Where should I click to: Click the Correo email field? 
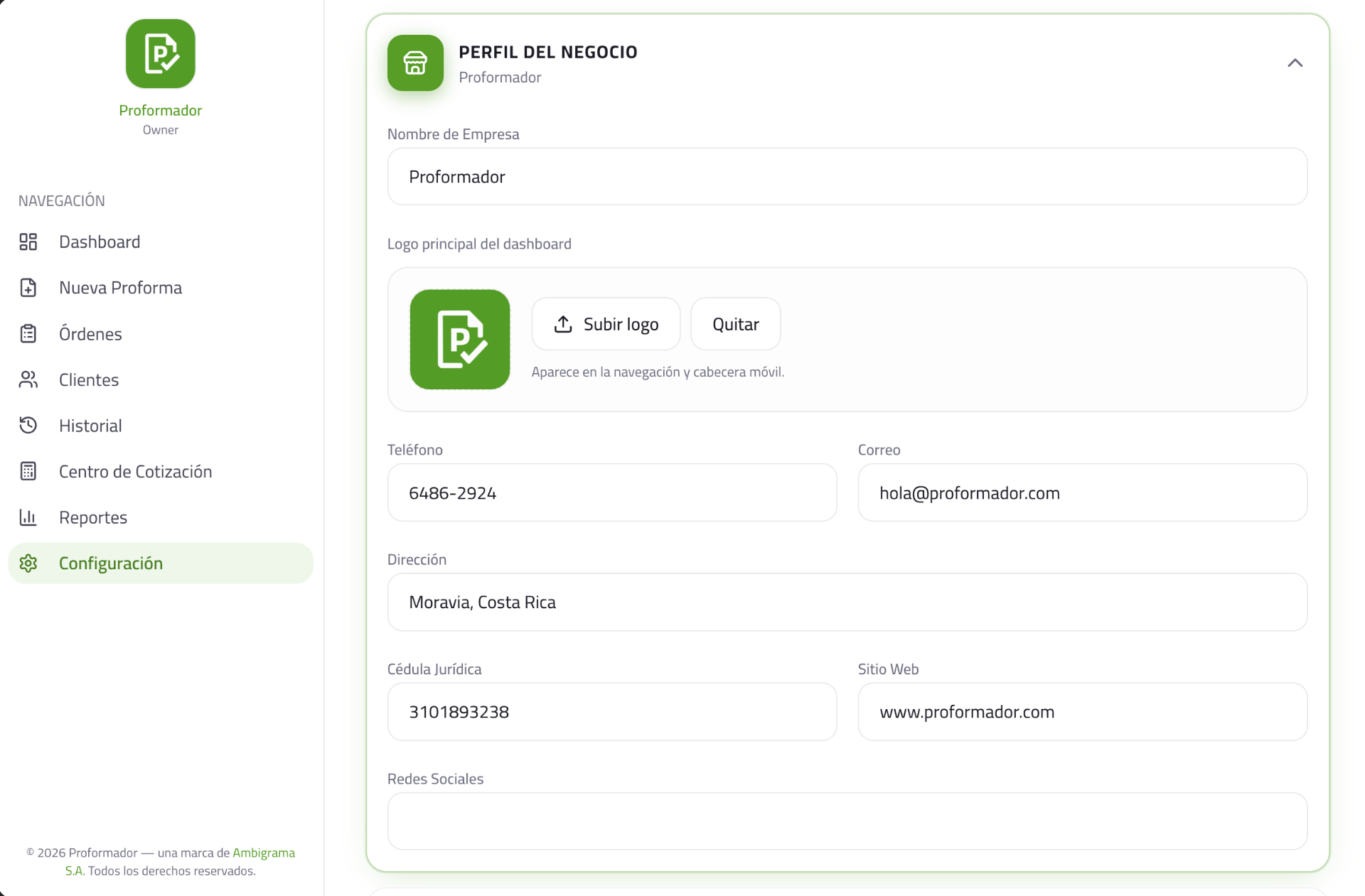1083,493
